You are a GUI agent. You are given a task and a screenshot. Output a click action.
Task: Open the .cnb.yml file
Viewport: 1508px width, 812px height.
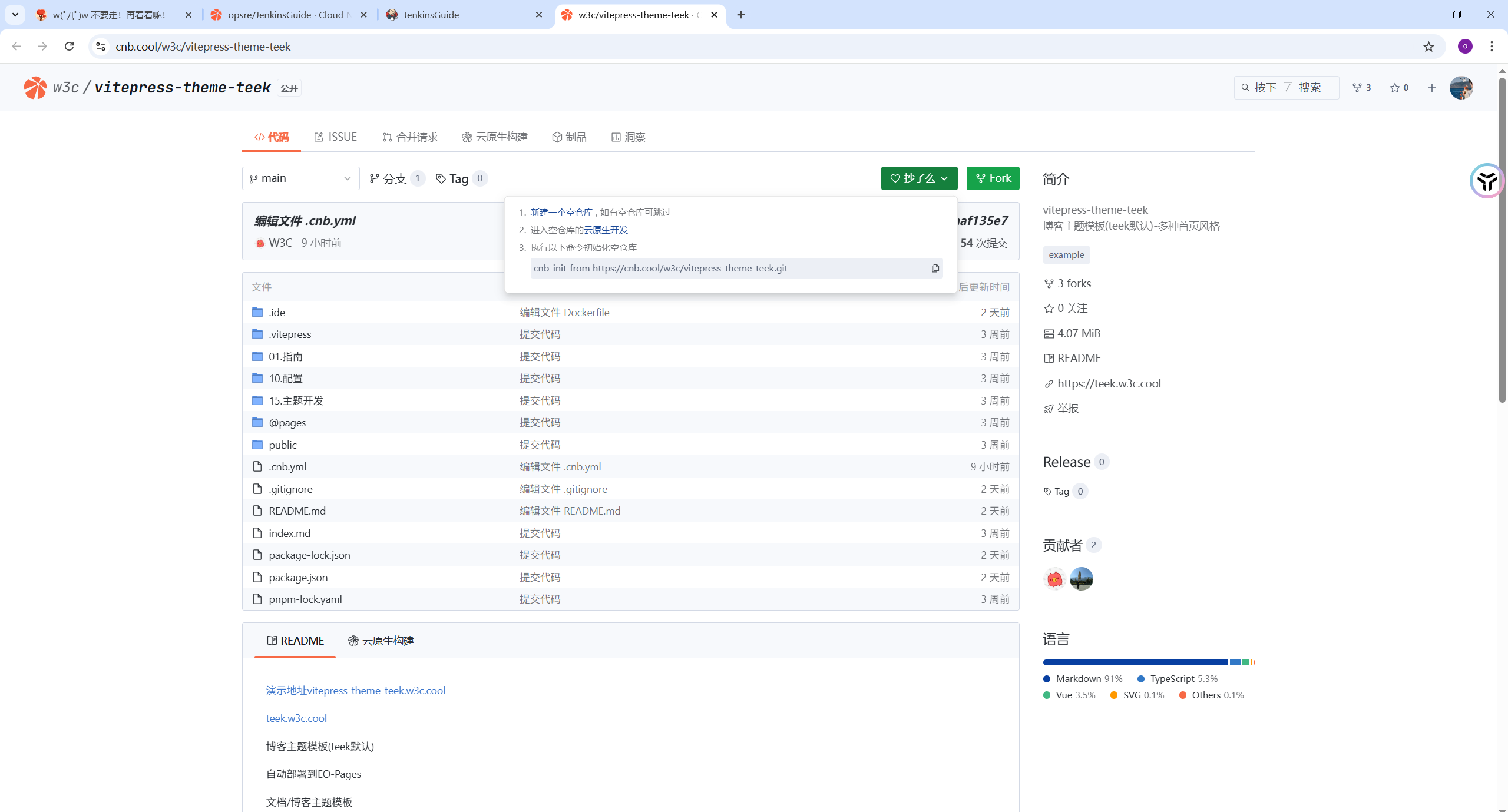coord(287,467)
